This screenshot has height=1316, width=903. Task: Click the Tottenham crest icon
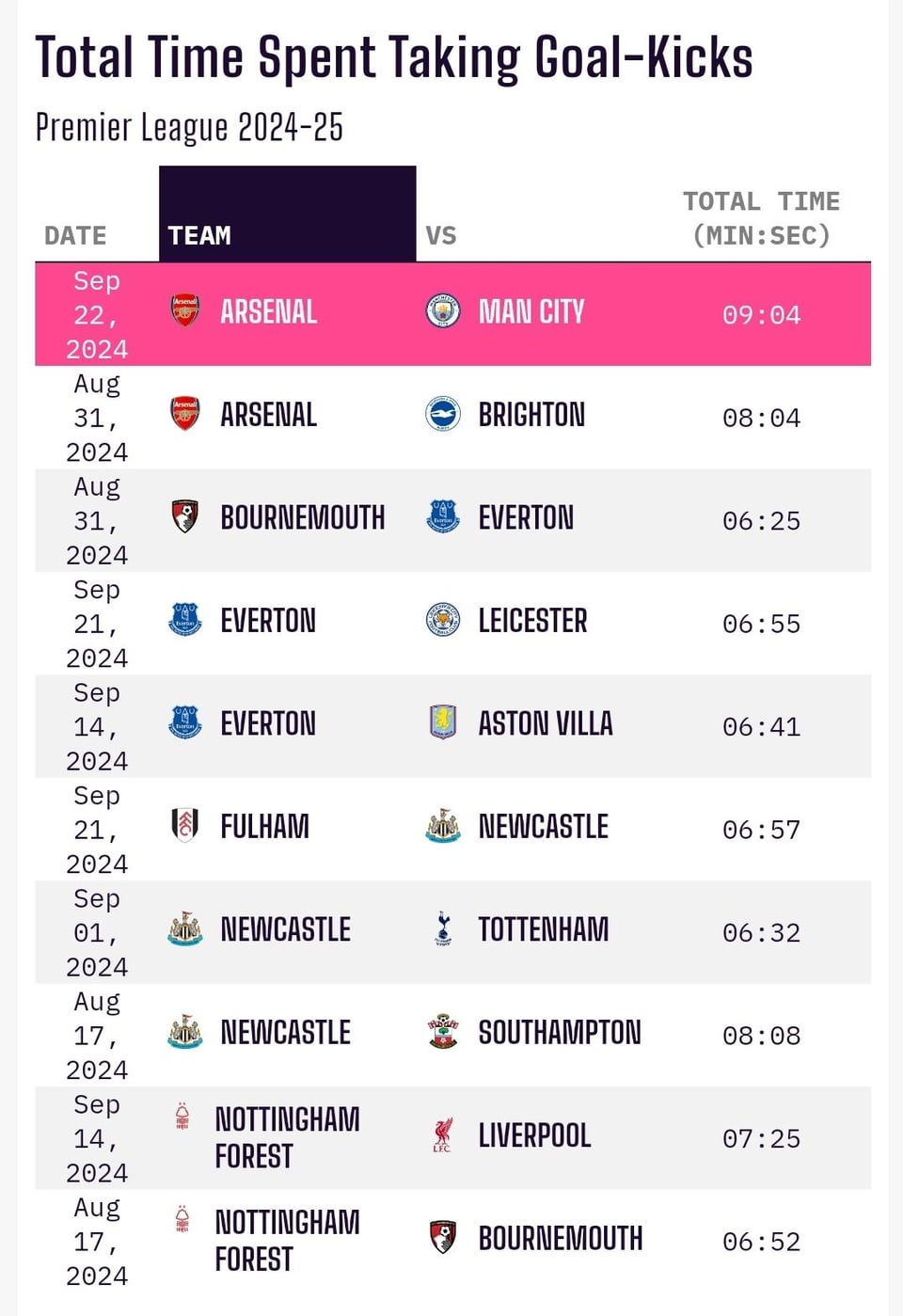point(443,928)
